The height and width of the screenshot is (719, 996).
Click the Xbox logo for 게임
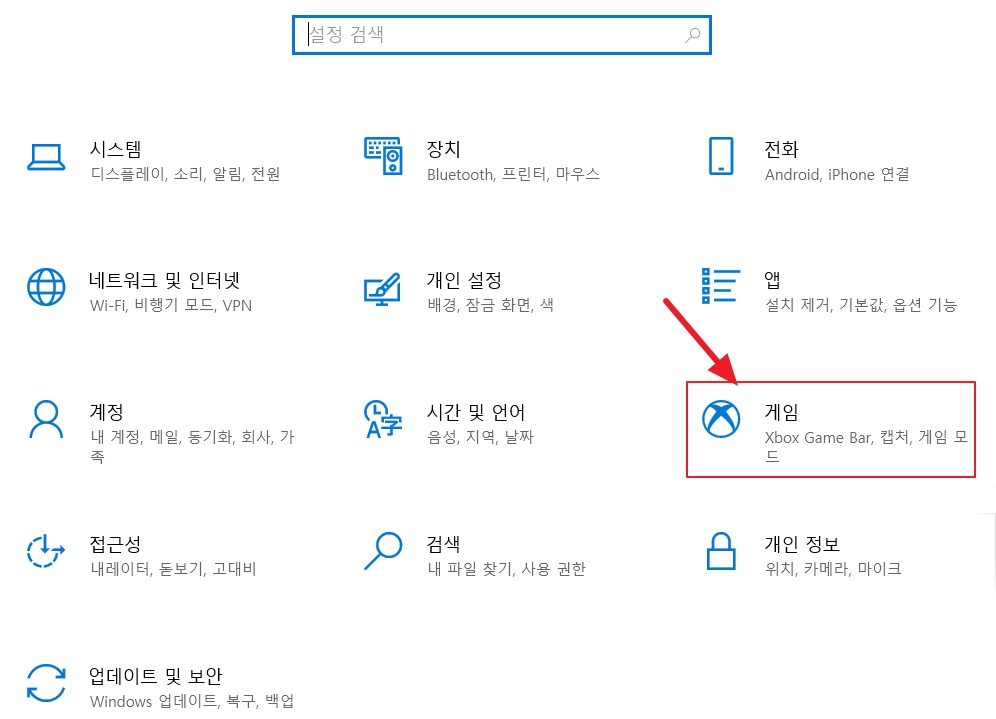click(721, 419)
